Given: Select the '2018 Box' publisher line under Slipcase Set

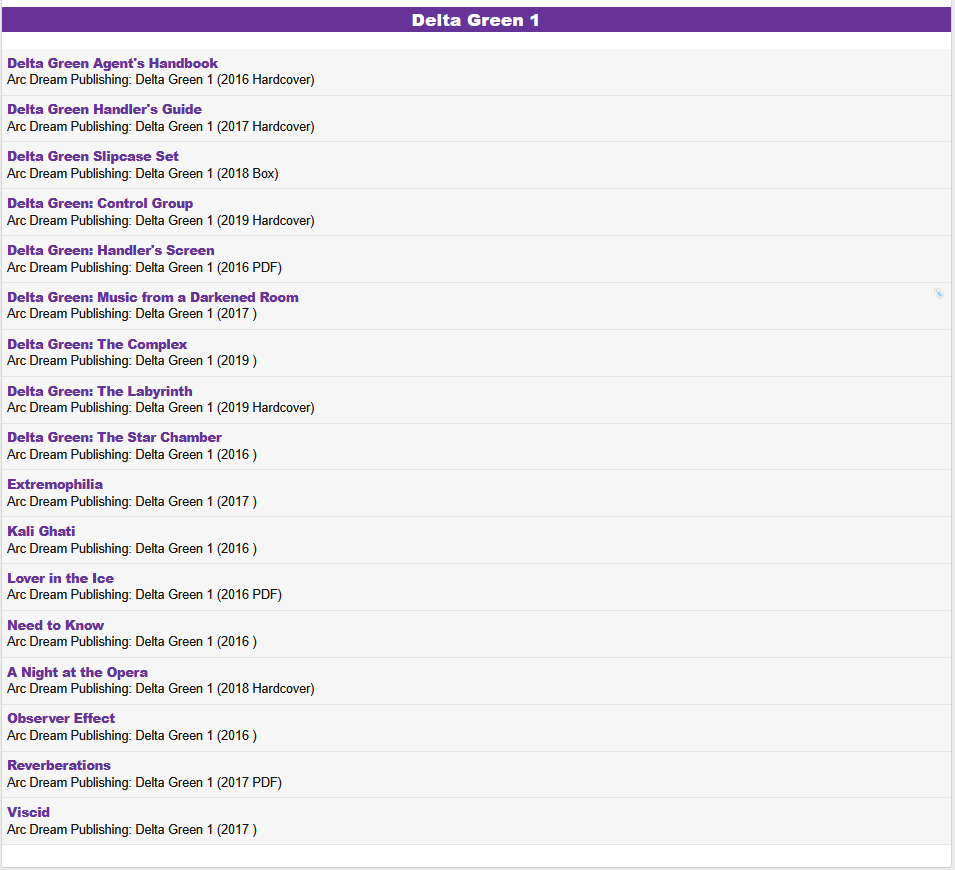Looking at the screenshot, I should pyautogui.click(x=143, y=174).
